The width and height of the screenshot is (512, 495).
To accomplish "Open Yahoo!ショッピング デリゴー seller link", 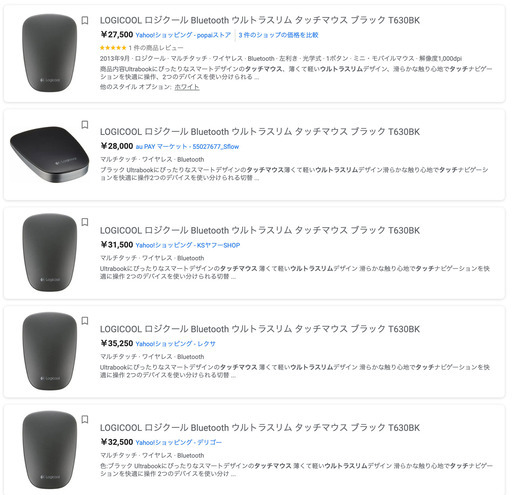I will pyautogui.click(x=178, y=442).
